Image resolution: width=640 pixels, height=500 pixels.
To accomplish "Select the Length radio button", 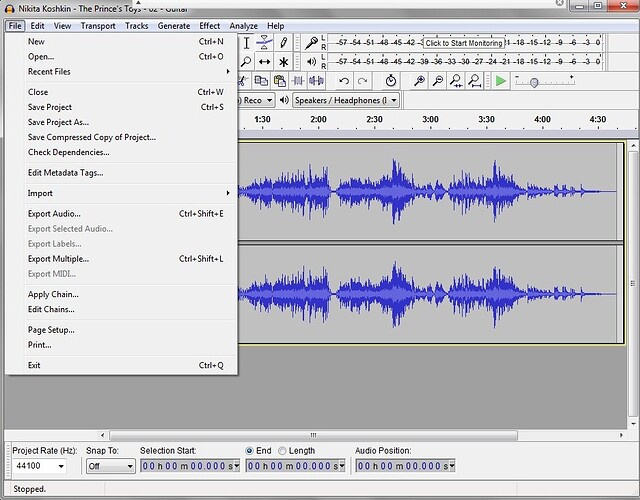I will pos(282,451).
